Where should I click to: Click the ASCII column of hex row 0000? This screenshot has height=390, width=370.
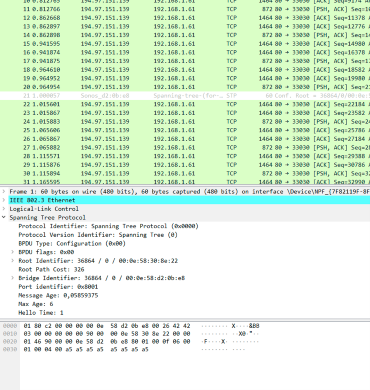[230, 326]
